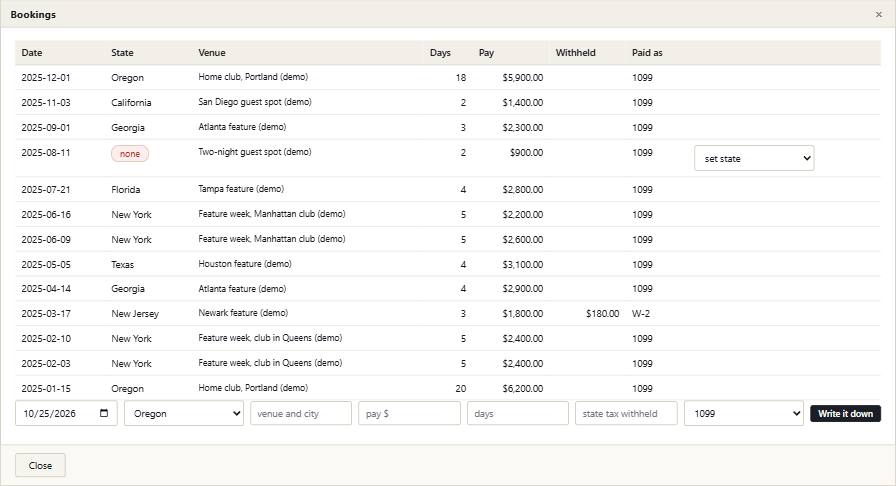Click the State column header
This screenshot has width=896, height=486.
[x=122, y=53]
